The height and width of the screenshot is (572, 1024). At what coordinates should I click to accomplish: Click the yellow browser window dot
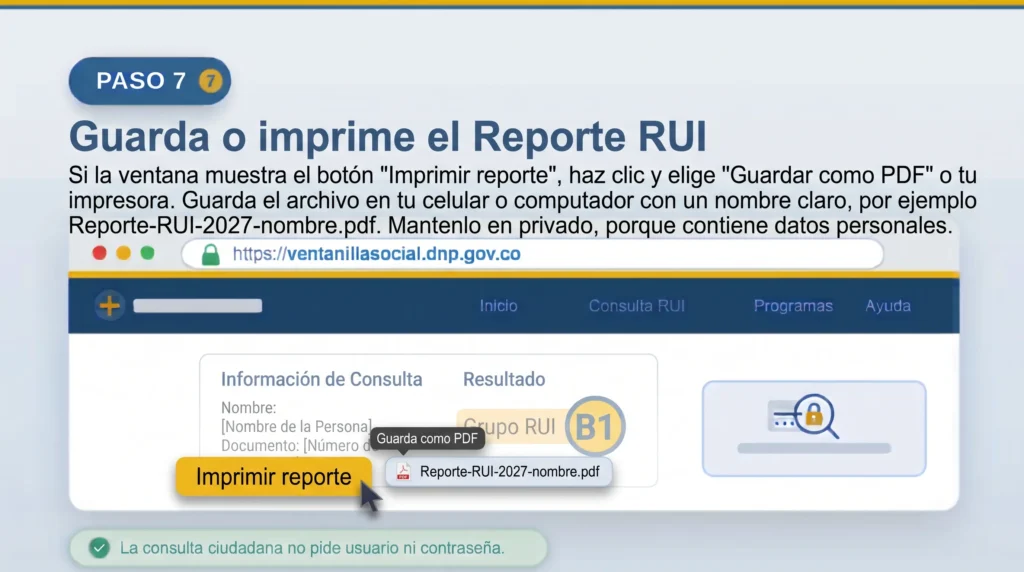pyautogui.click(x=123, y=253)
